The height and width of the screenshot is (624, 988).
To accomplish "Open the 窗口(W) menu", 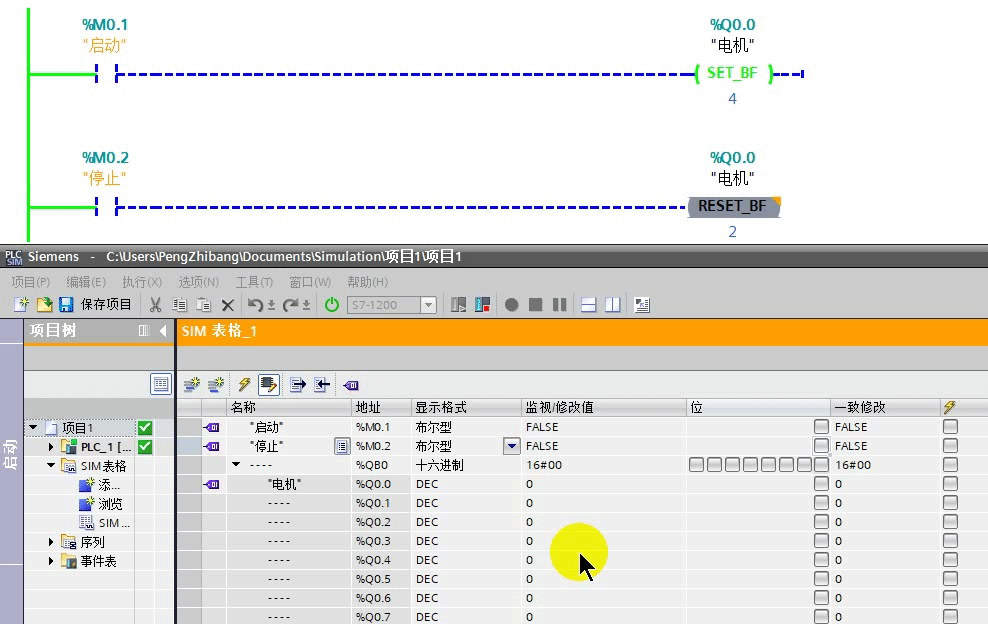I will (310, 282).
